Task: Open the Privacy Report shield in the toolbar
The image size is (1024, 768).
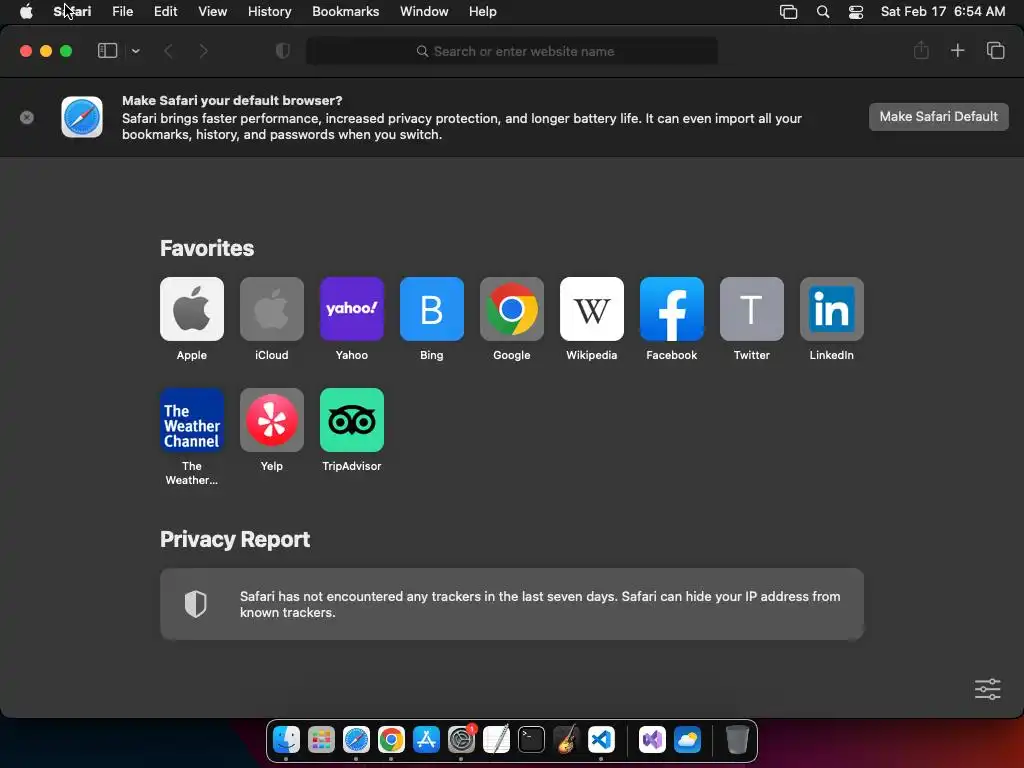Action: [x=283, y=51]
